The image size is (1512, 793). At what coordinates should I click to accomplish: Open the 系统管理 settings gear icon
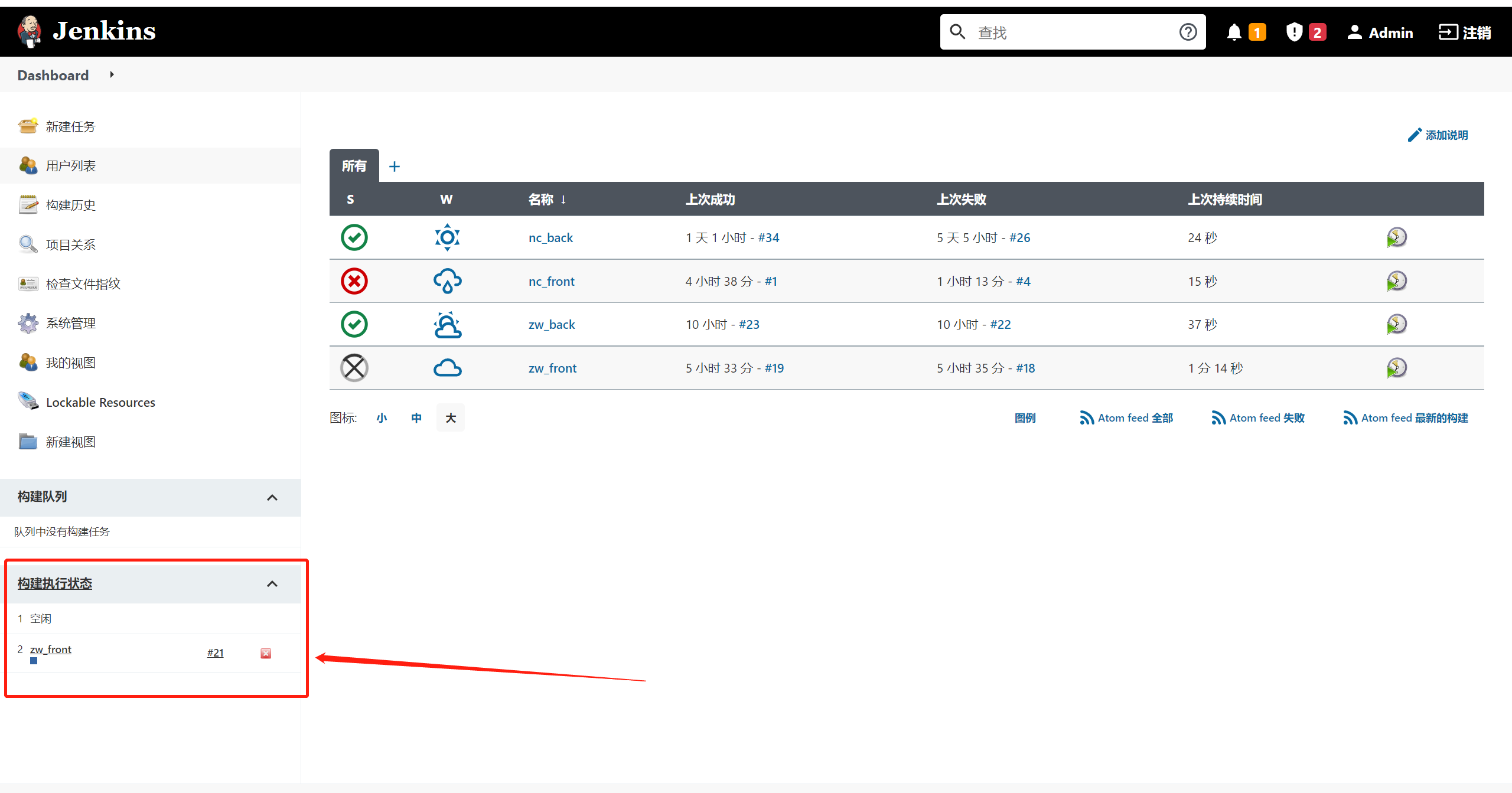28,323
